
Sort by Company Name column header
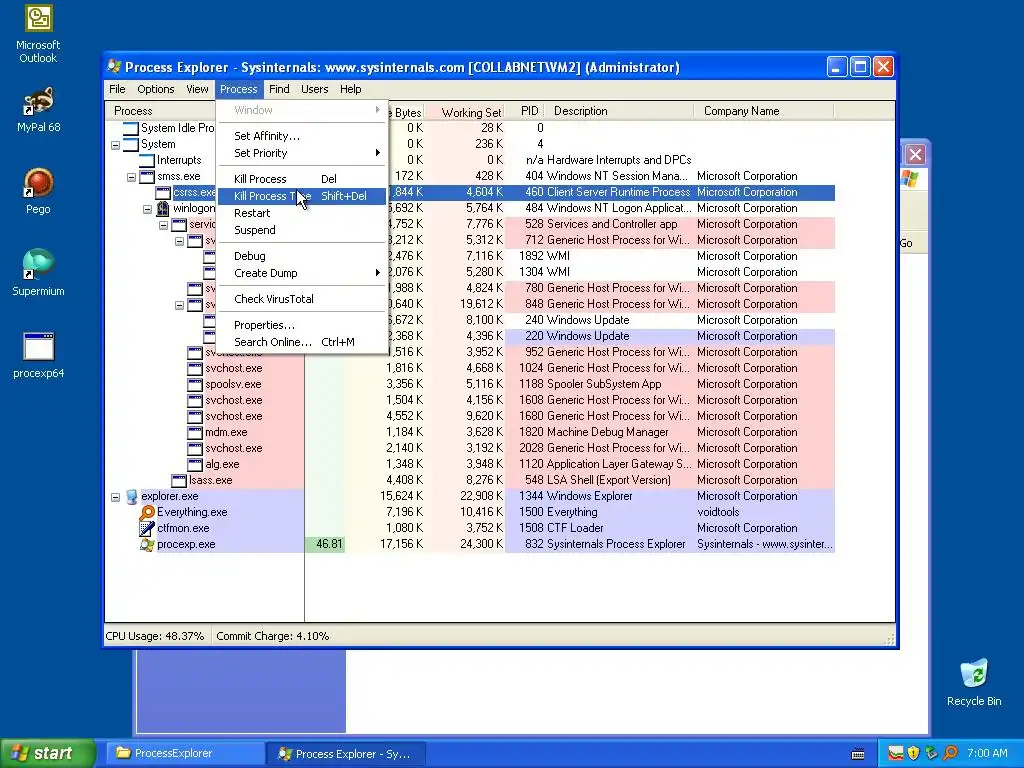point(763,111)
